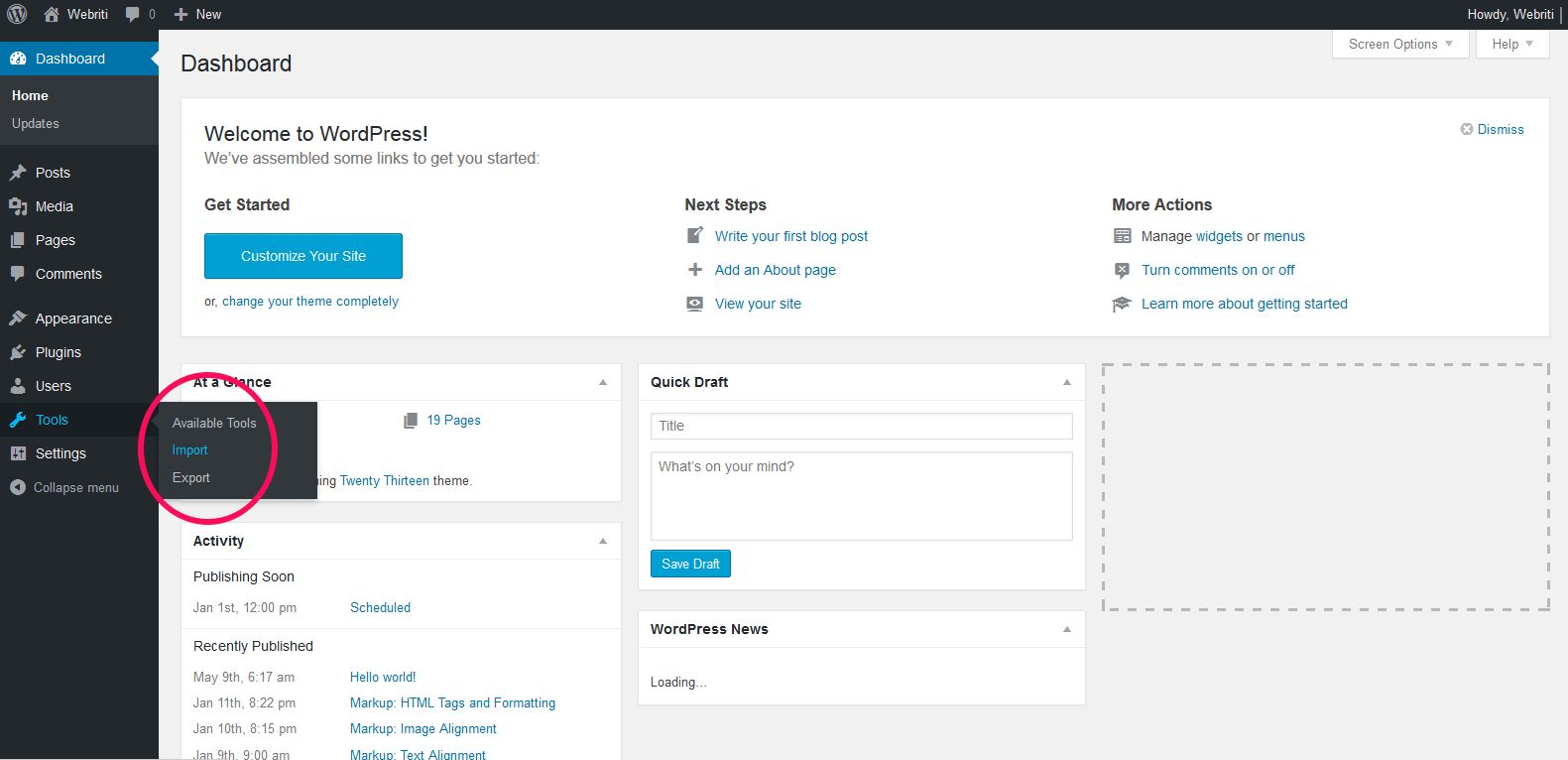Click the Dismiss link text
The height and width of the screenshot is (760, 1568).
point(1501,129)
